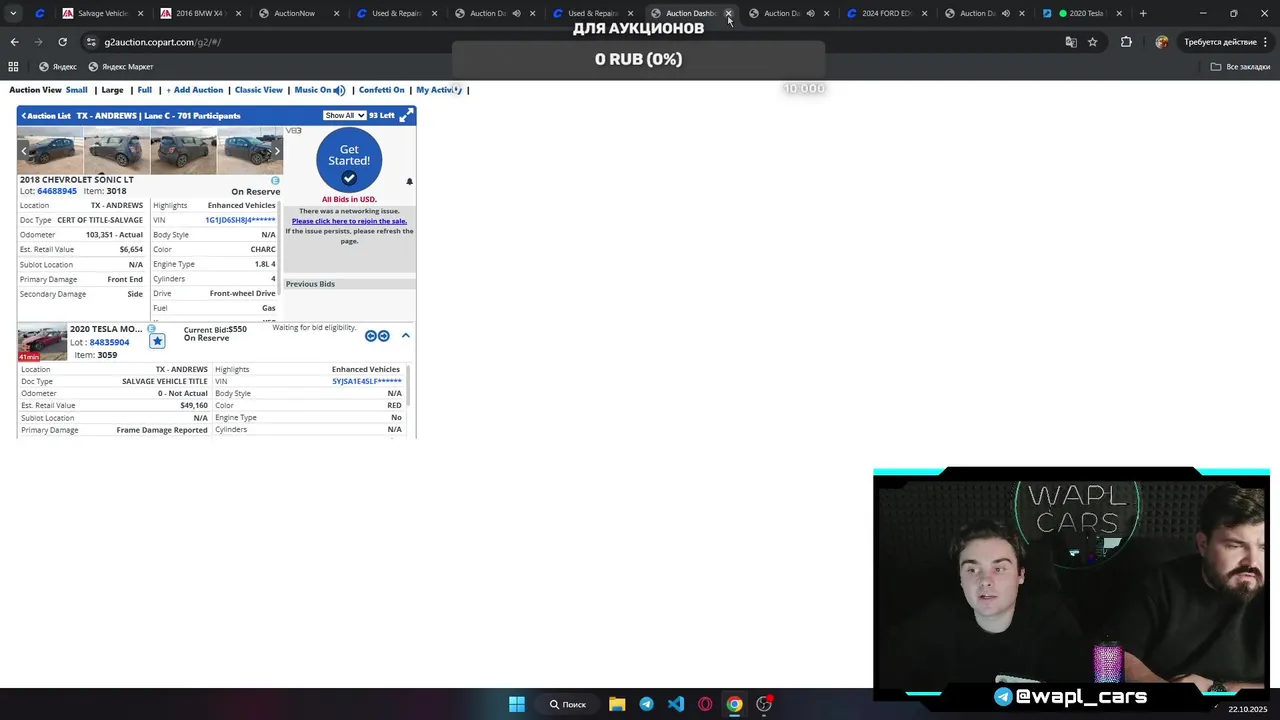Click the link to rejoin the sale
Image resolution: width=1280 pixels, height=720 pixels.
point(349,221)
